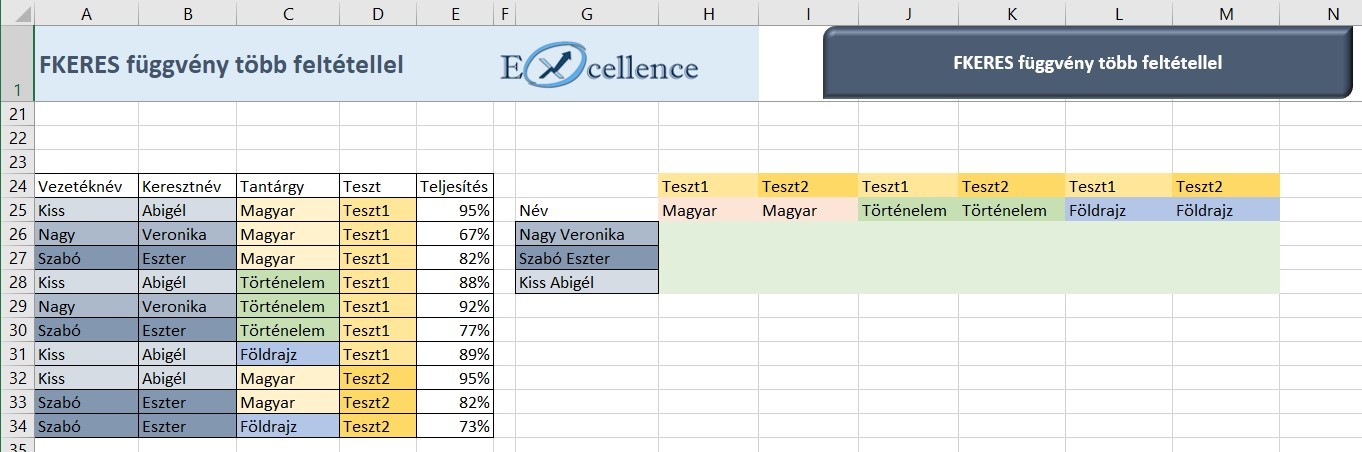Select the Nagy Veronika name cell in column G
This screenshot has width=1362, height=452.
pos(587,234)
